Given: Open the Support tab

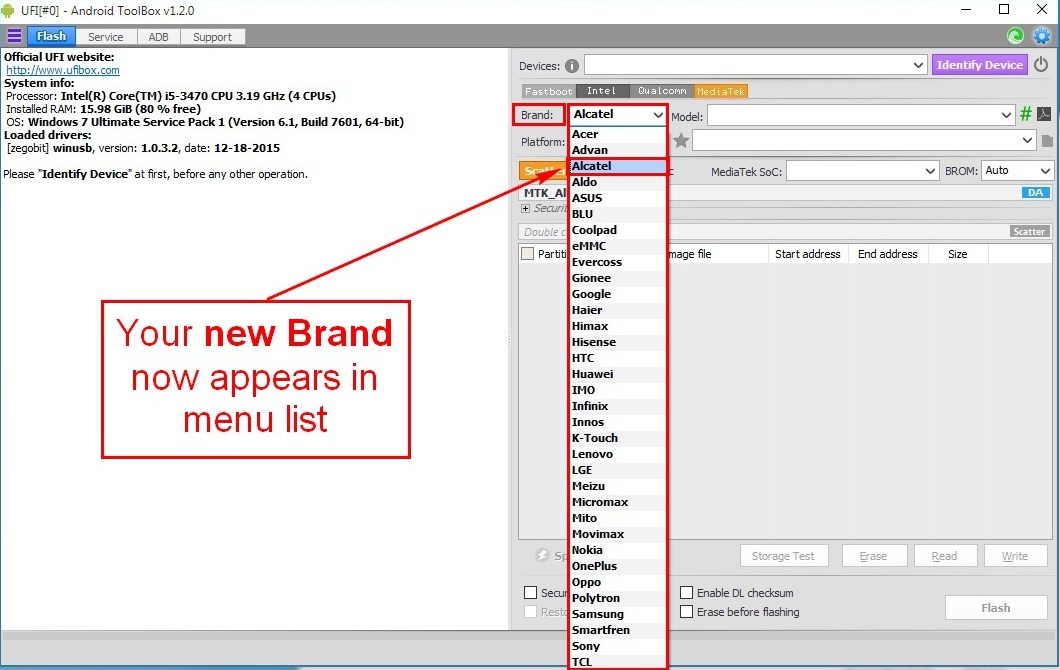Looking at the screenshot, I should coord(212,37).
